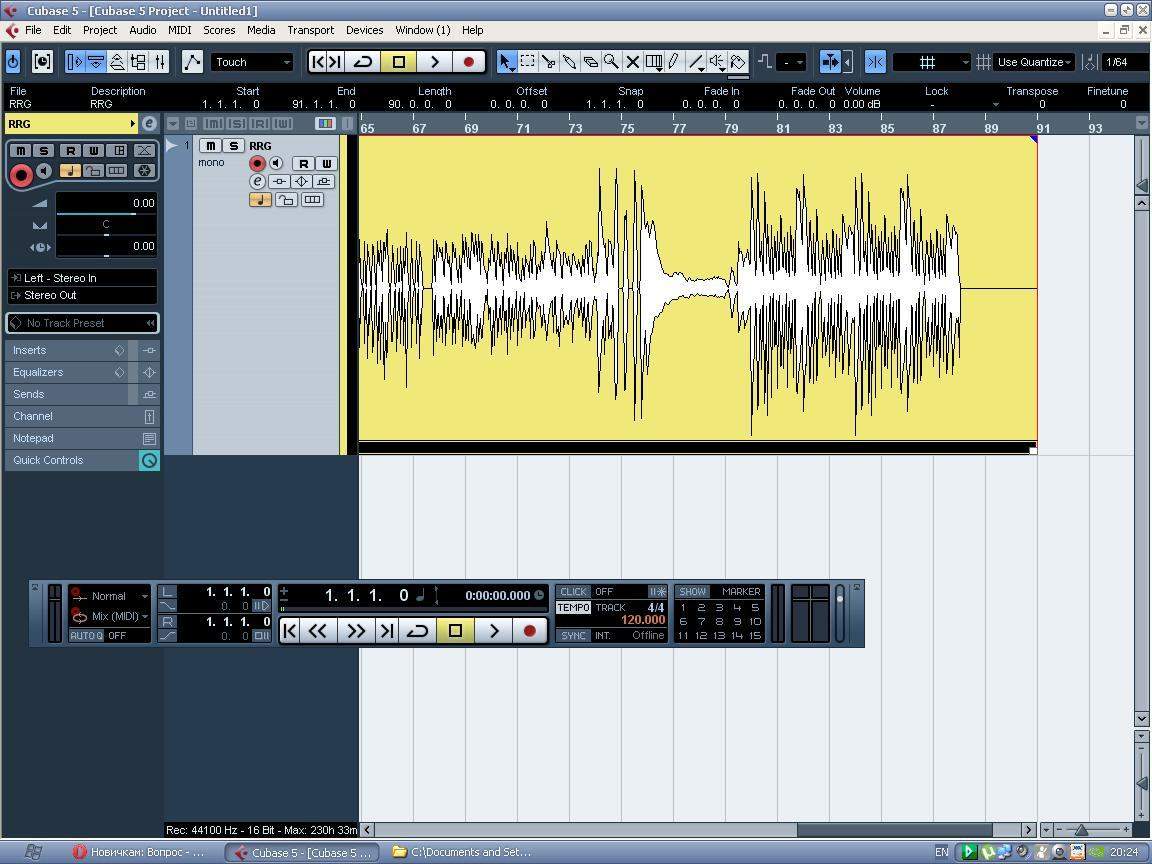
Task: Pick the Zoom magnifier tool
Action: 611,62
